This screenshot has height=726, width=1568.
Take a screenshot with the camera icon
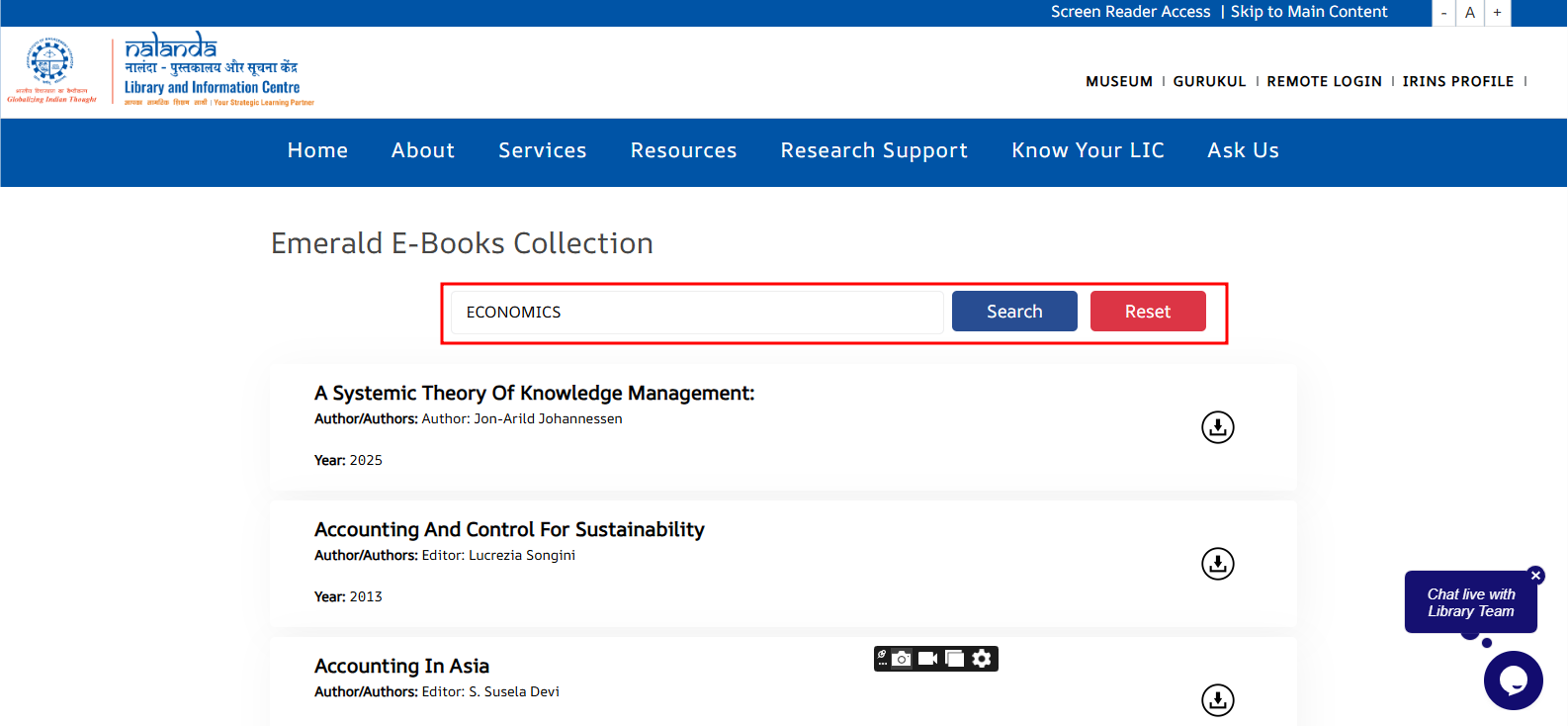902,659
